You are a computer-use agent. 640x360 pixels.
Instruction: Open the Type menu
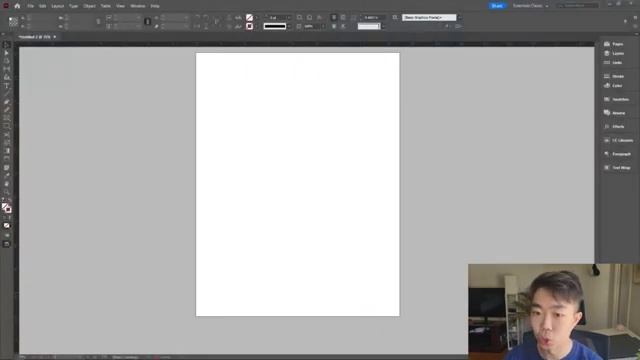(x=73, y=6)
